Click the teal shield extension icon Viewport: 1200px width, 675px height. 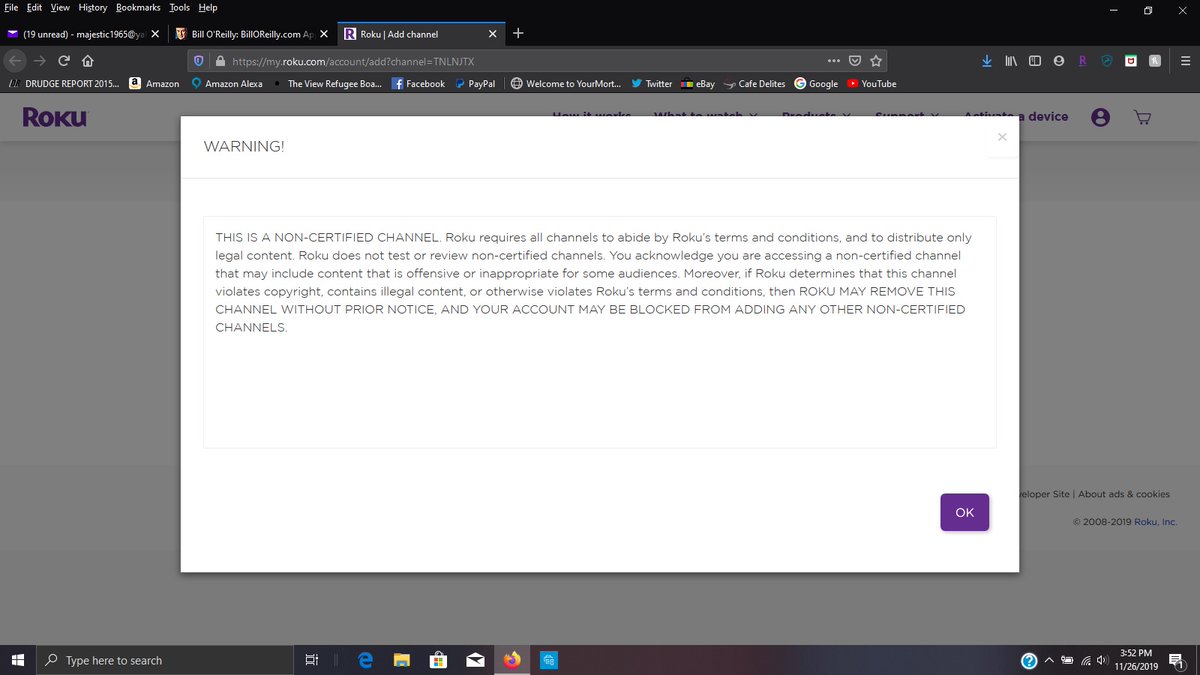[1107, 60]
